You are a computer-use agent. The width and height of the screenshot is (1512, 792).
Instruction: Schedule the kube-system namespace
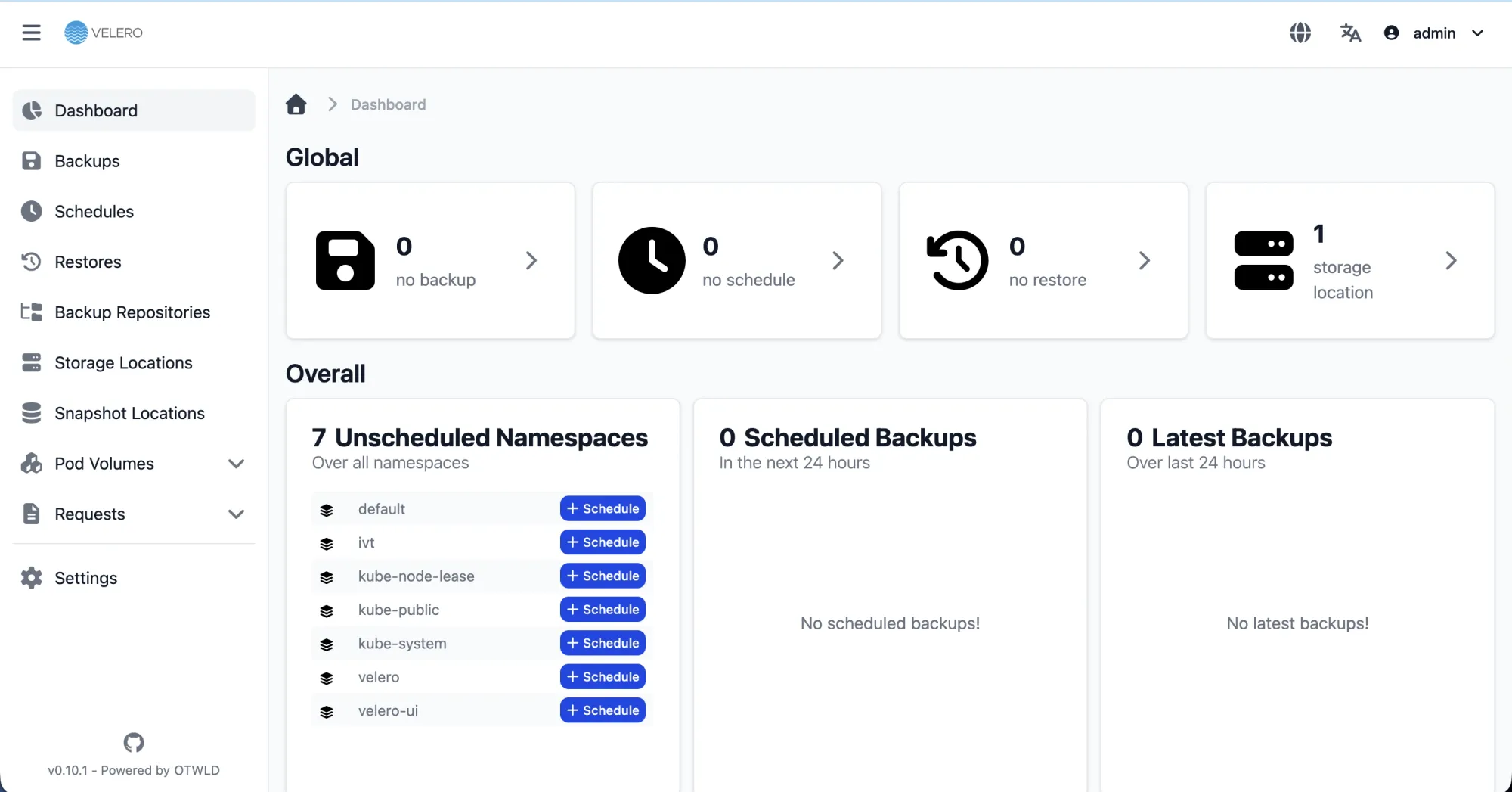pos(602,643)
